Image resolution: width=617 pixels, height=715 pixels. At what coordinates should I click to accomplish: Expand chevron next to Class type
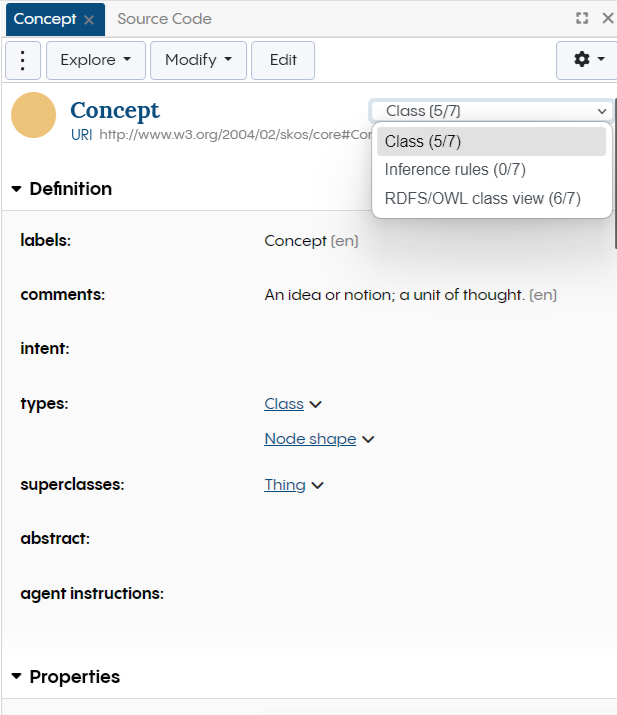point(316,404)
